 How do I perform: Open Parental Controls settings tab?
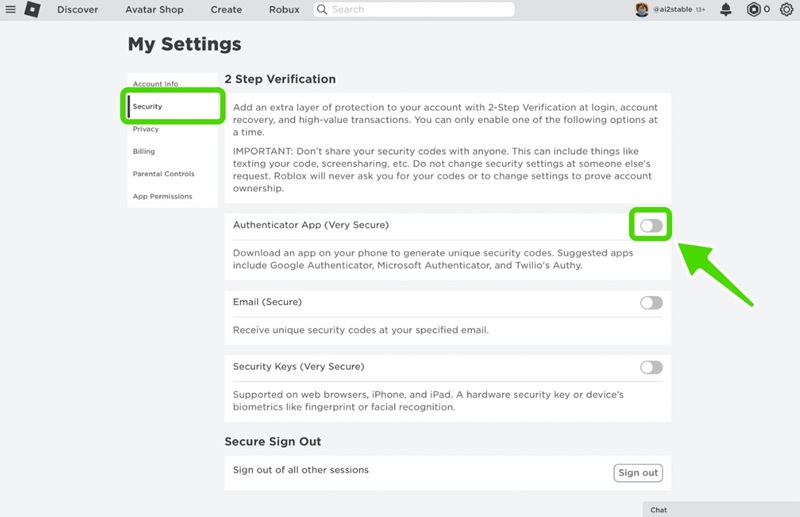pyautogui.click(x=163, y=174)
